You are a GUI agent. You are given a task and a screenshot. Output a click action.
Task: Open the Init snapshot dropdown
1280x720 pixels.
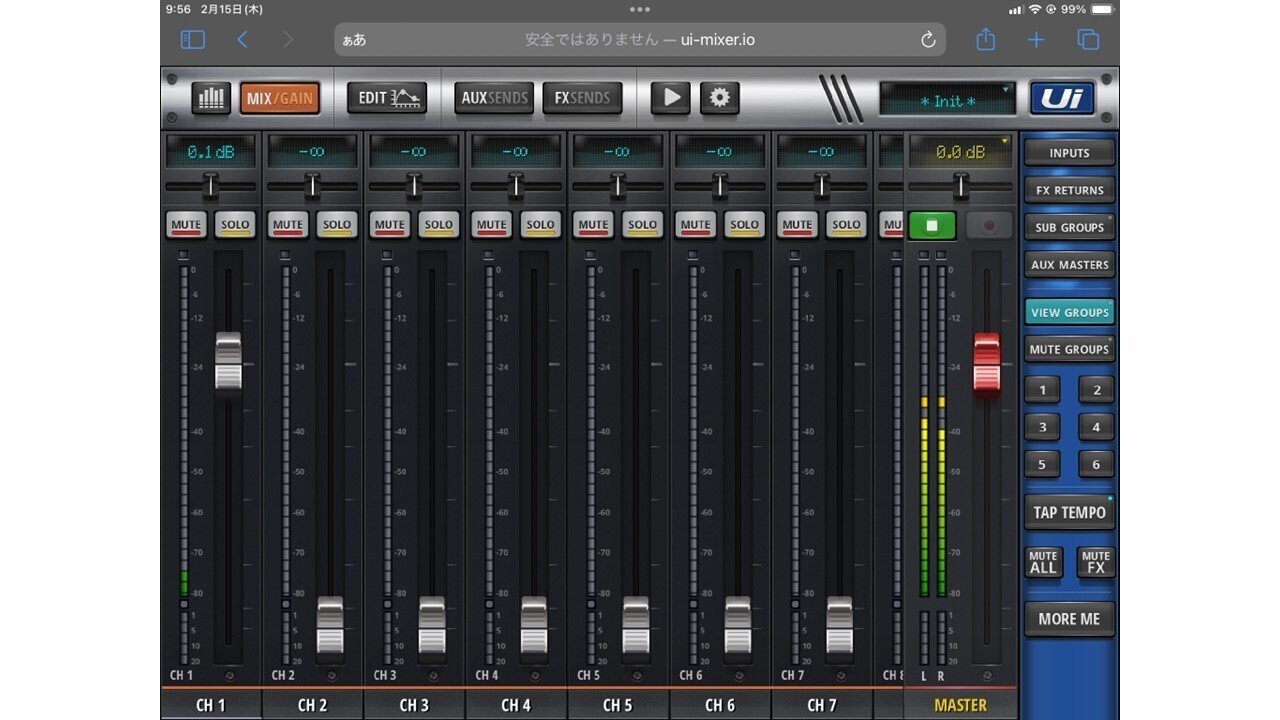coord(947,99)
